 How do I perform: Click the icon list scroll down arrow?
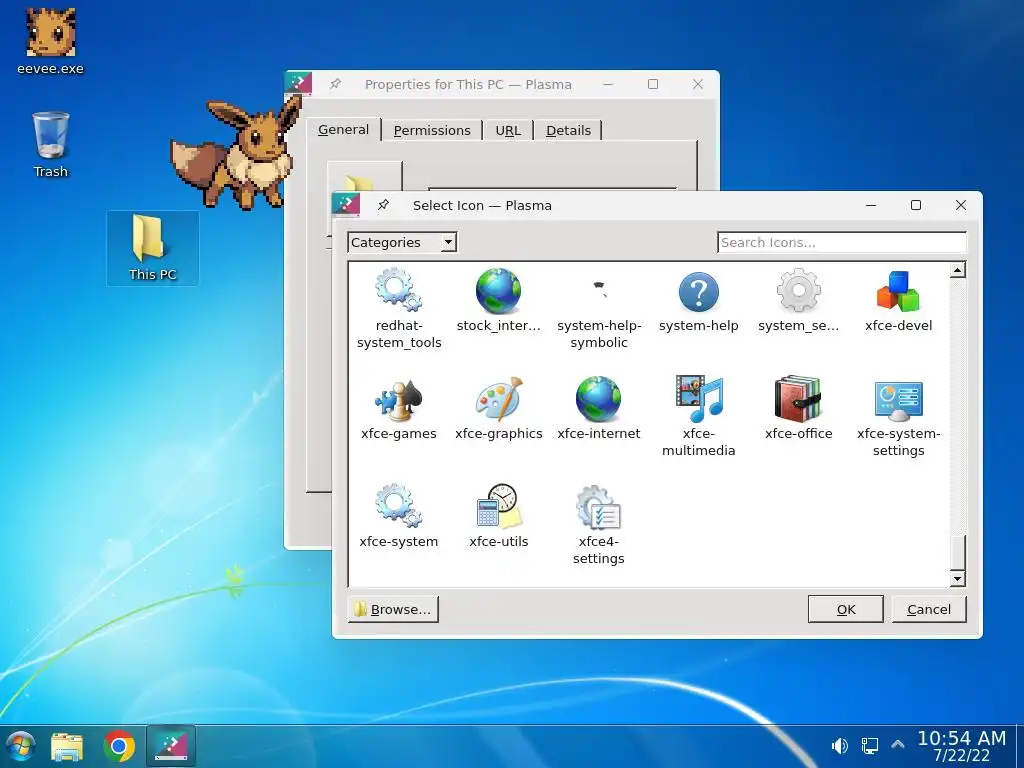957,579
